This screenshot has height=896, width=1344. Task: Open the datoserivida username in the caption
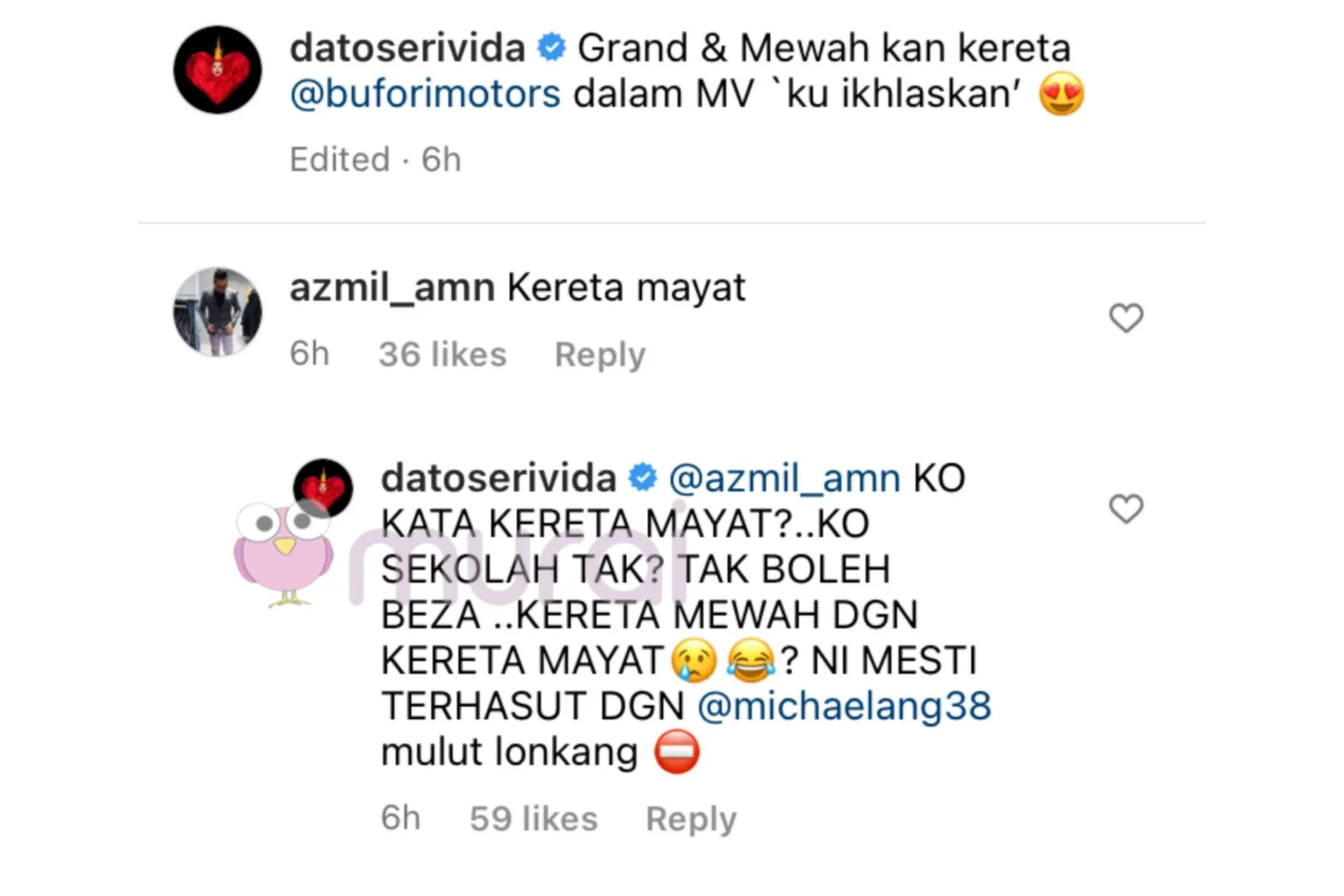pos(407,48)
